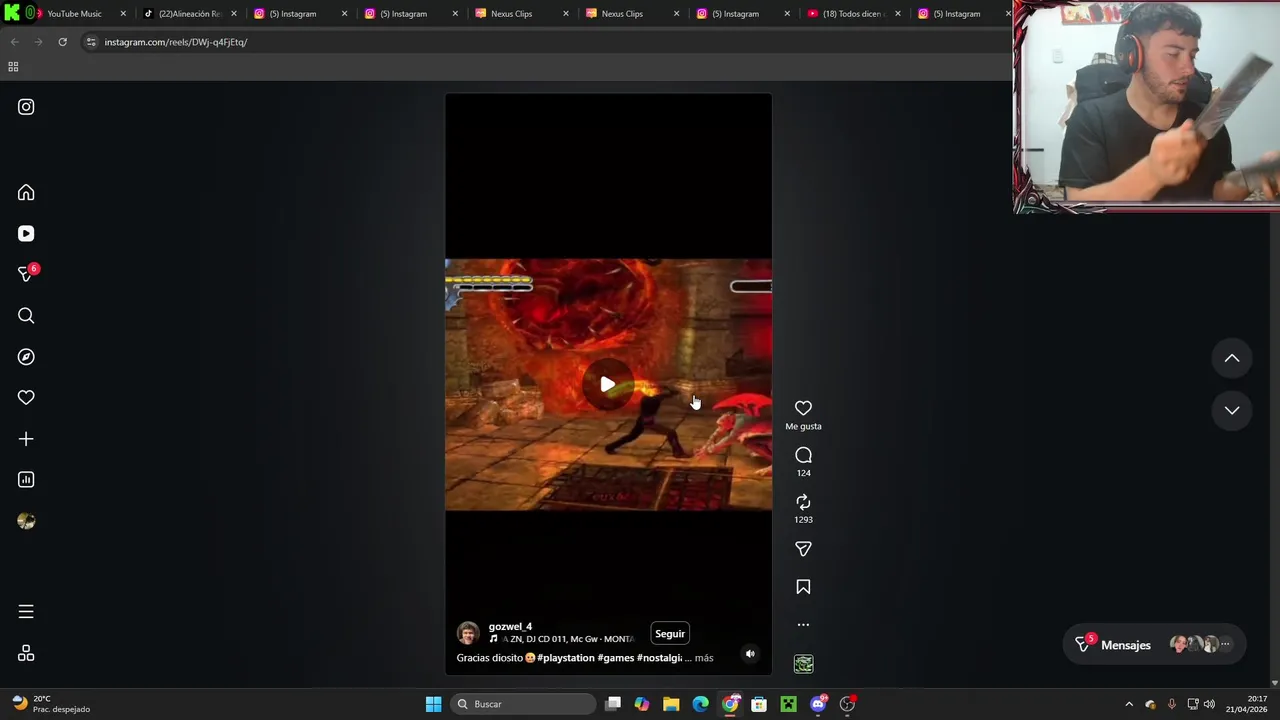Open the More hamburger menu
The image size is (1280, 720).
pyautogui.click(x=26, y=611)
